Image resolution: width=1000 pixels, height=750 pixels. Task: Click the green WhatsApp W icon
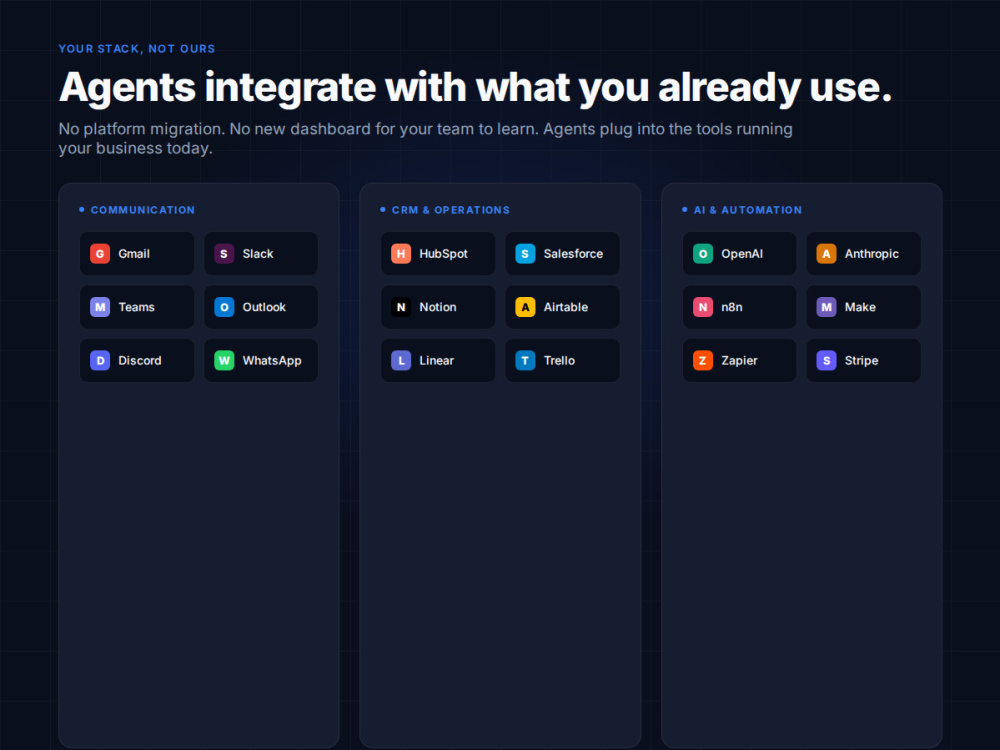coord(224,361)
